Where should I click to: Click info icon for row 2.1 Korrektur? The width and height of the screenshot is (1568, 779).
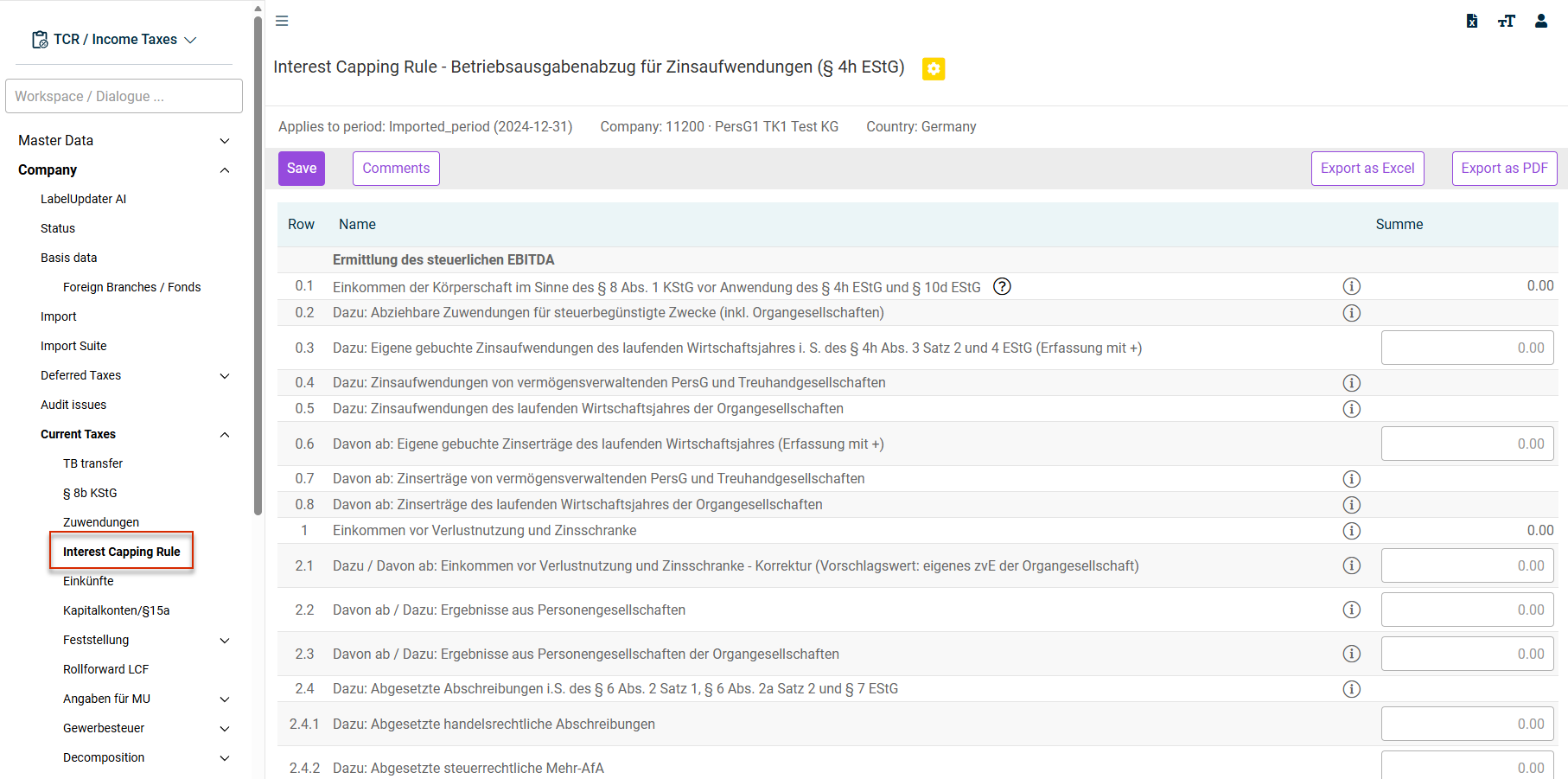pos(1352,565)
